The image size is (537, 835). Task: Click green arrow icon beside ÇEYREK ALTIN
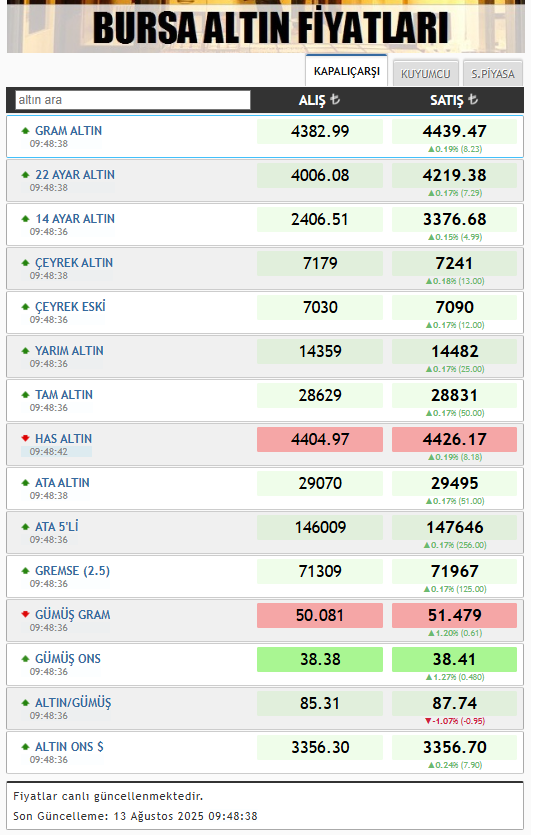pos(25,263)
